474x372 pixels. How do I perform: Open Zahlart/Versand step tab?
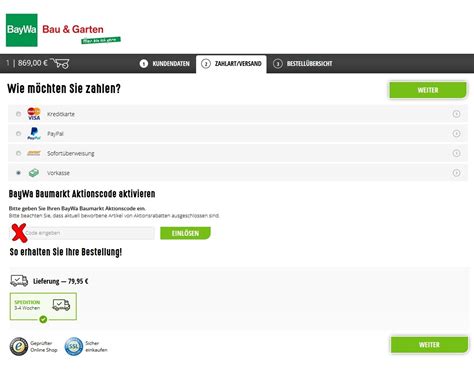[x=231, y=64]
